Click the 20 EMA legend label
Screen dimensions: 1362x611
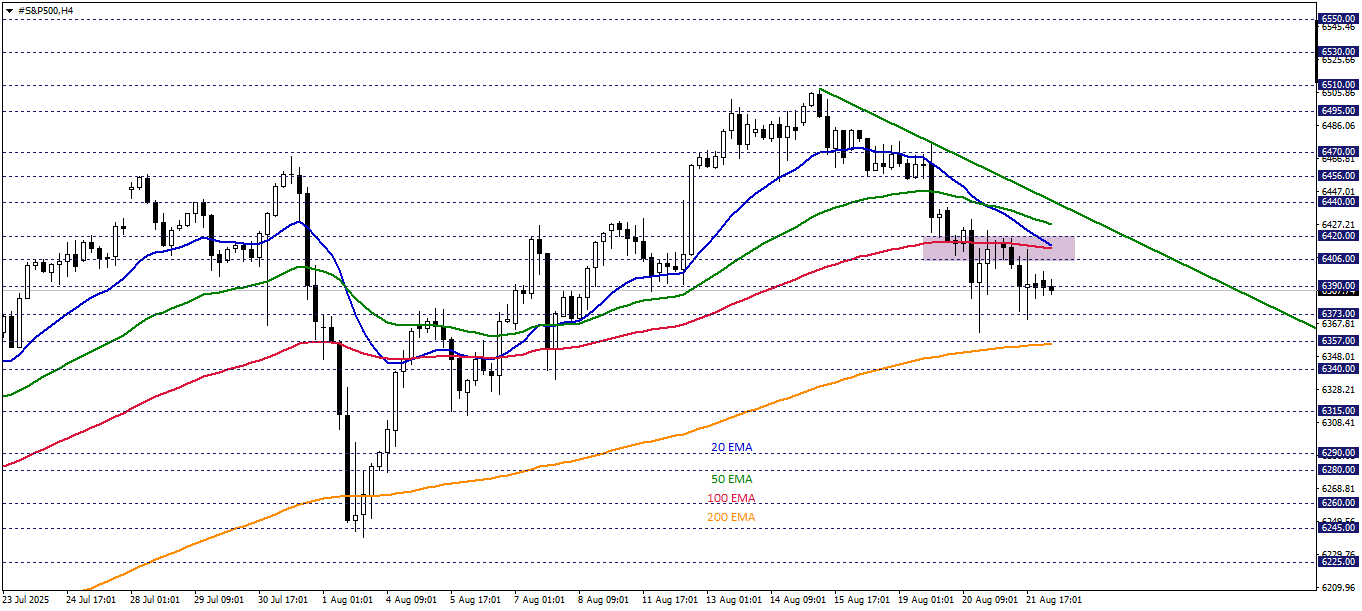pos(732,448)
